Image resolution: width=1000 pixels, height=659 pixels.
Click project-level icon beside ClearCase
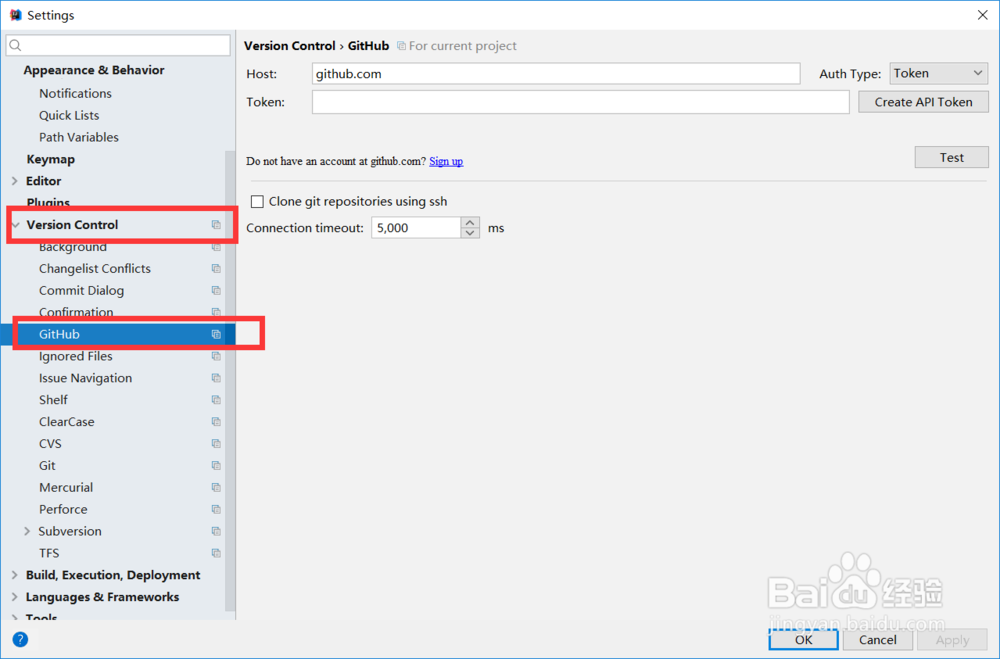click(x=216, y=422)
